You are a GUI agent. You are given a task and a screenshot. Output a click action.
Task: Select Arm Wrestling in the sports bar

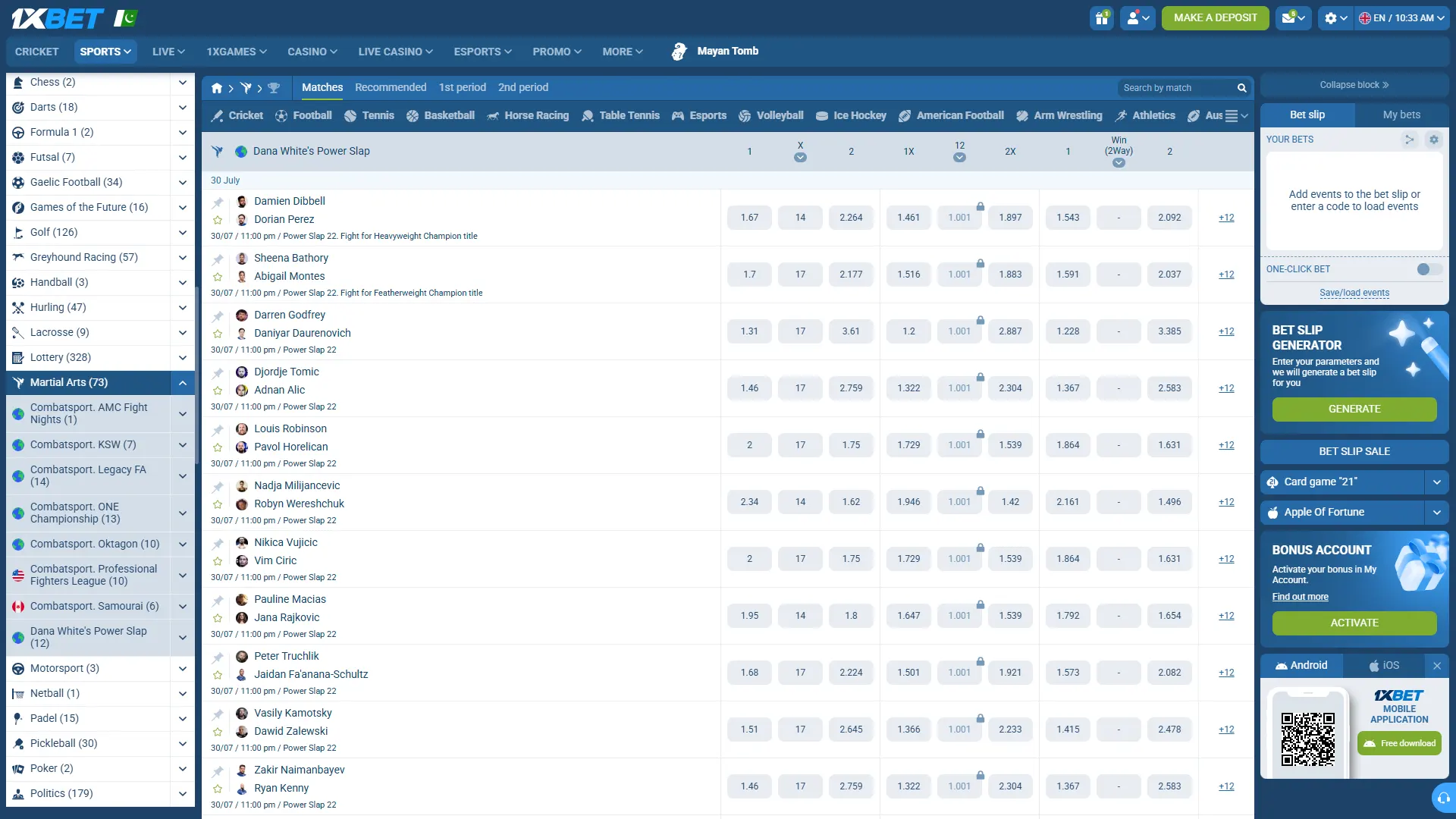(x=1059, y=115)
